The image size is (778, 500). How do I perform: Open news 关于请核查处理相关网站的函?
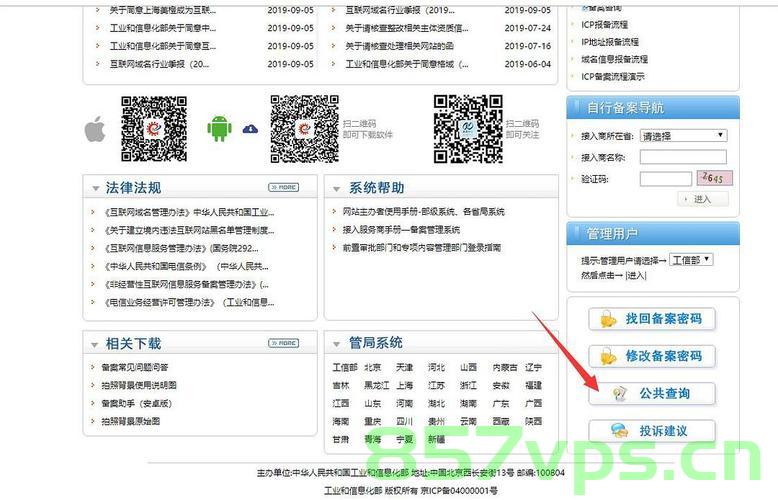(399, 46)
